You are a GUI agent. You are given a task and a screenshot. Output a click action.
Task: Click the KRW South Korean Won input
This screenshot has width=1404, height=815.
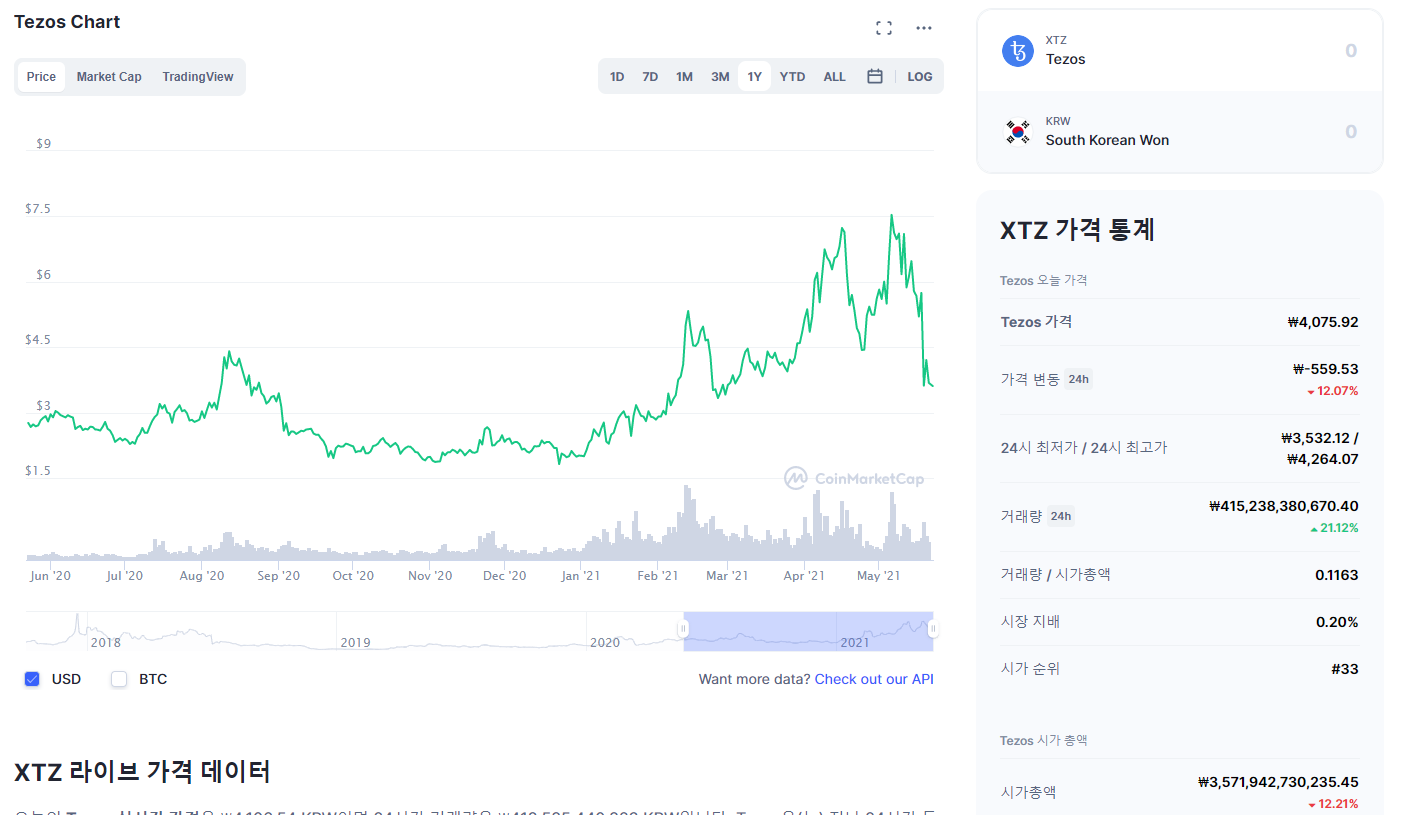click(x=1180, y=132)
